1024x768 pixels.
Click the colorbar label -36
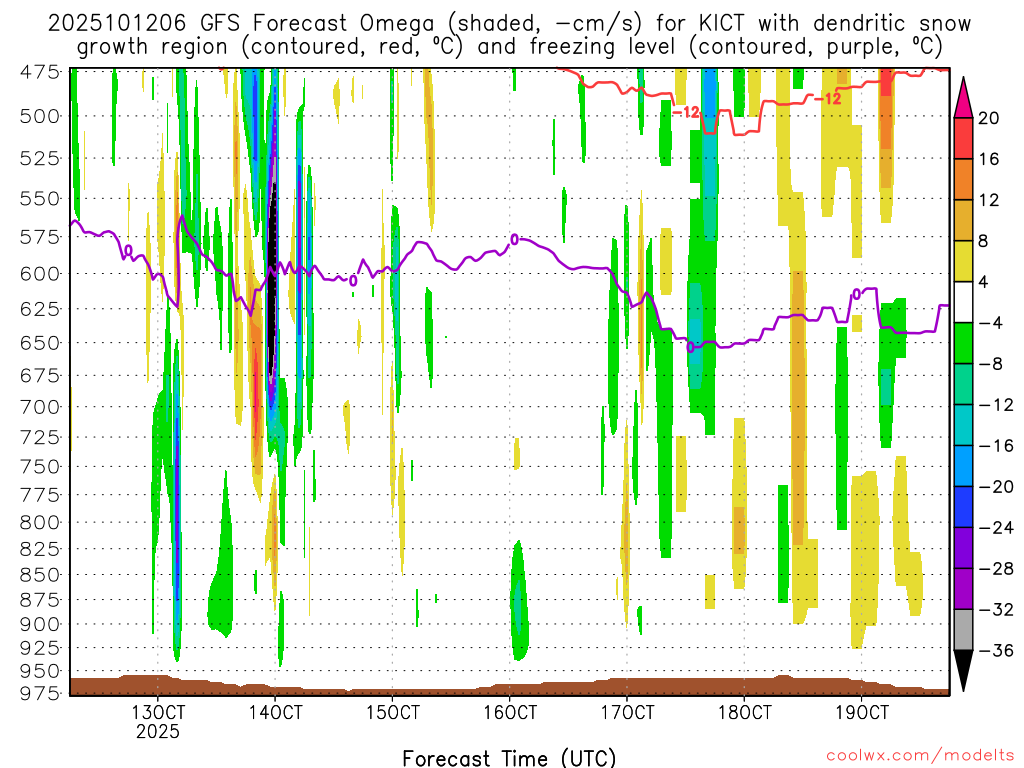coord(995,650)
